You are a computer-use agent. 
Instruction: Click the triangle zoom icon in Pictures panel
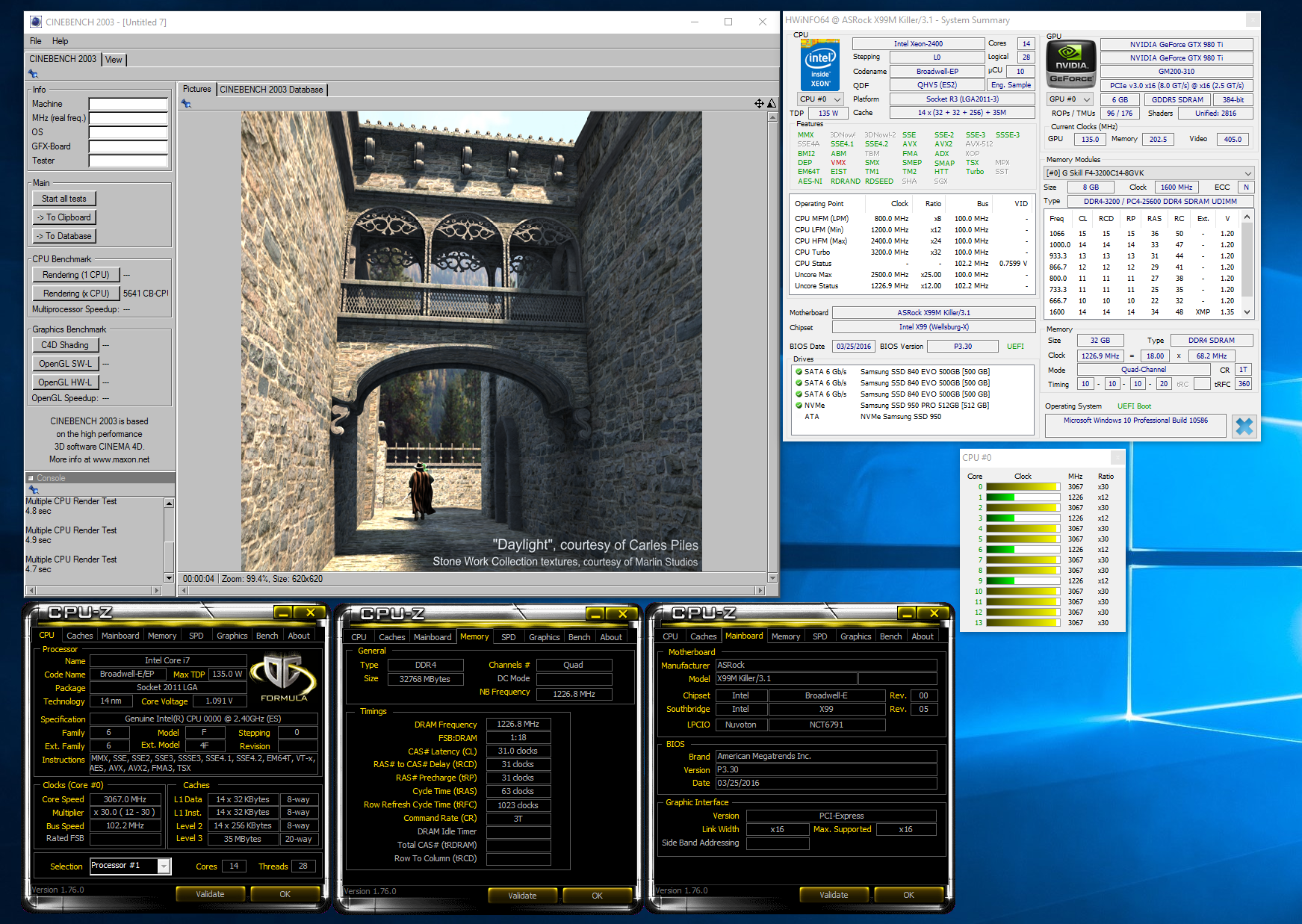click(x=772, y=103)
